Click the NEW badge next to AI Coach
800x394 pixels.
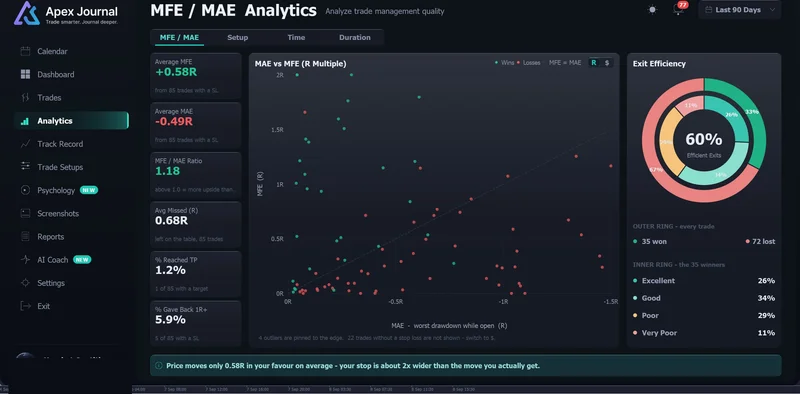82,260
